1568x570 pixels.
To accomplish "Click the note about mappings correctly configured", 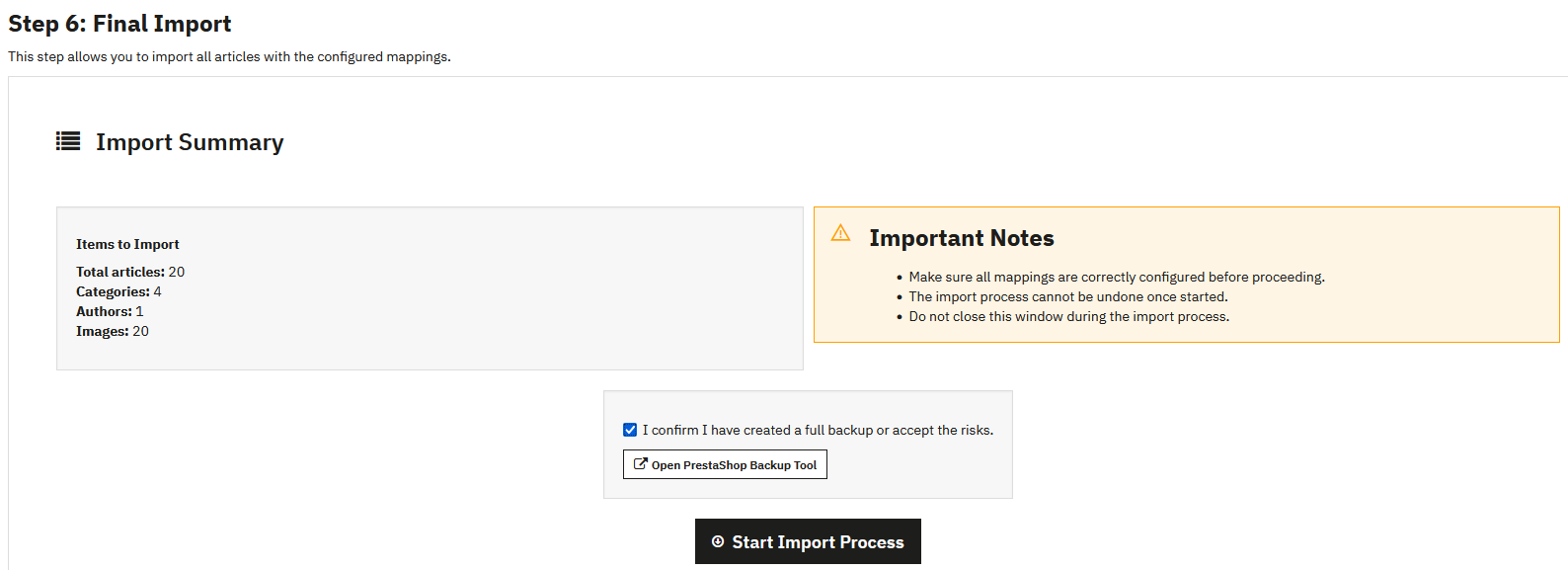I will (1116, 277).
